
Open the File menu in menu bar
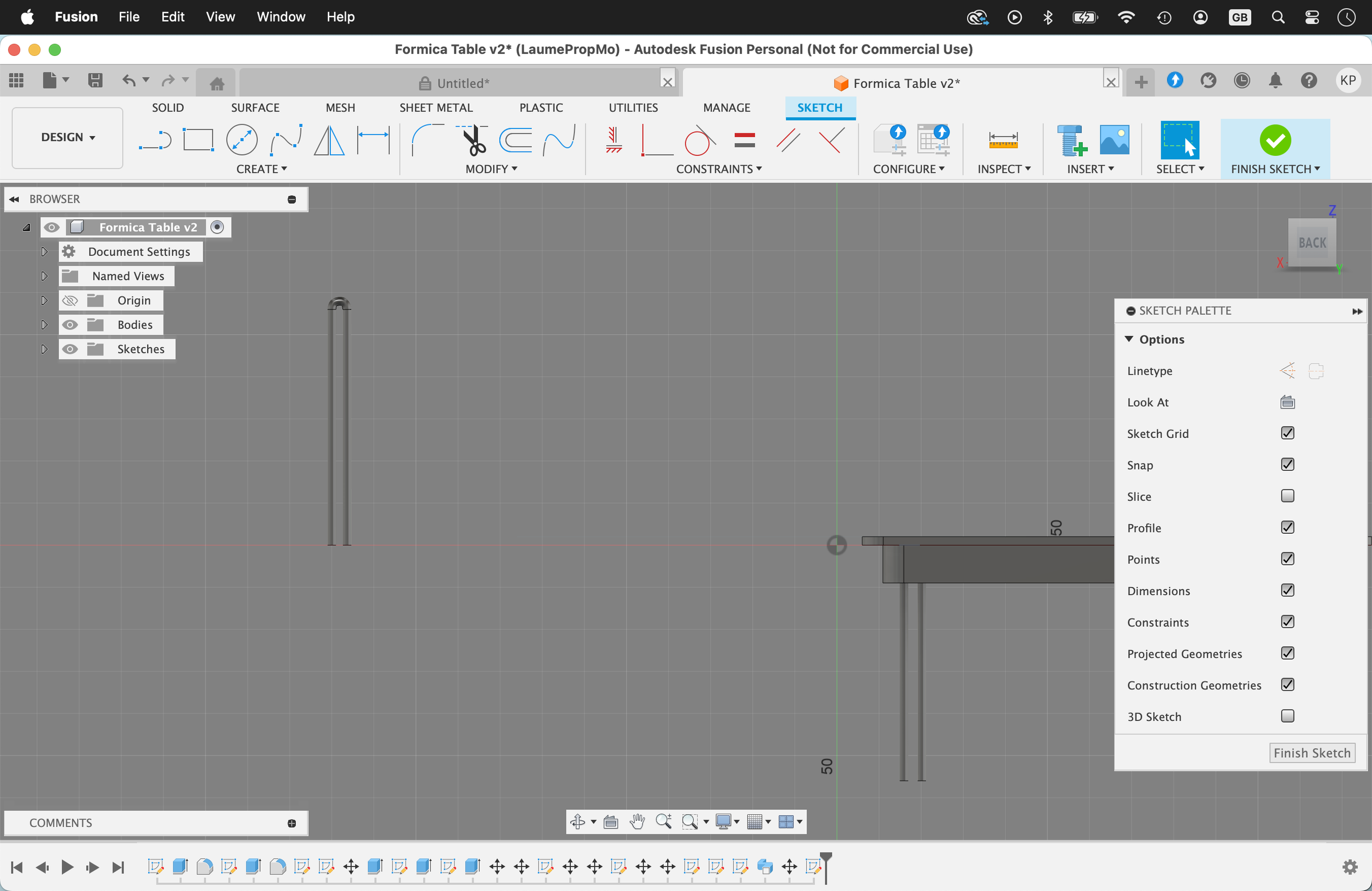pyautogui.click(x=128, y=16)
